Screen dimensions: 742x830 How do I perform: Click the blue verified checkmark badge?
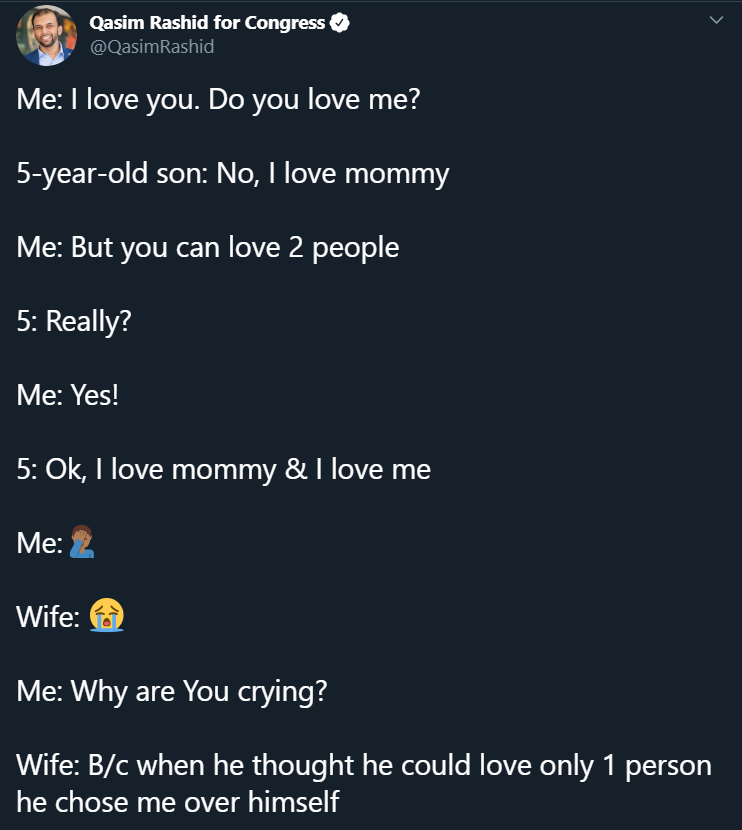click(x=339, y=23)
